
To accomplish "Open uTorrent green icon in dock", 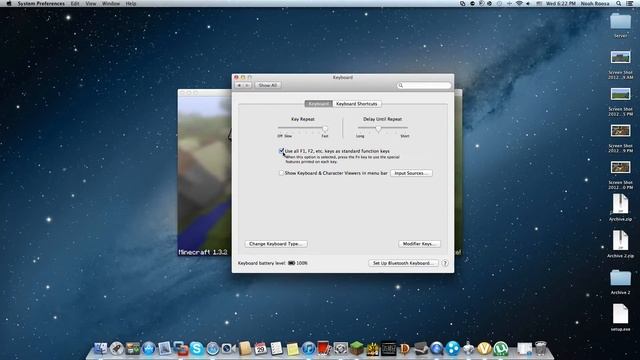I will pyautogui.click(x=500, y=348).
